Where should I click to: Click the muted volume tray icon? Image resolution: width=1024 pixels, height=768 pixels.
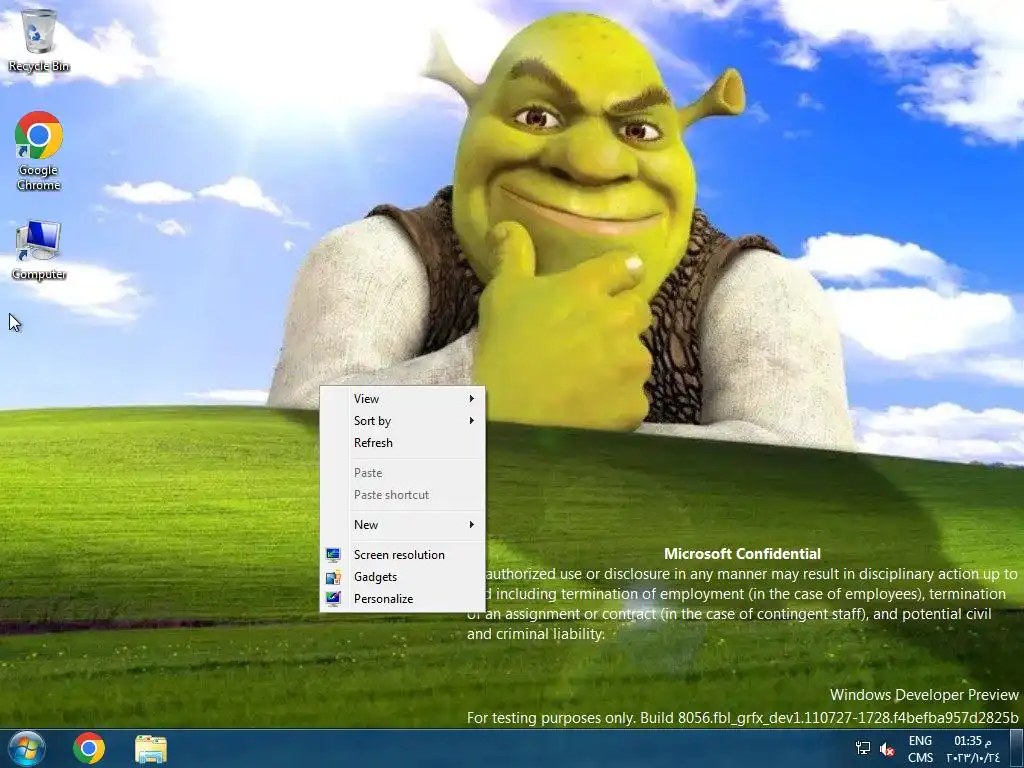887,749
